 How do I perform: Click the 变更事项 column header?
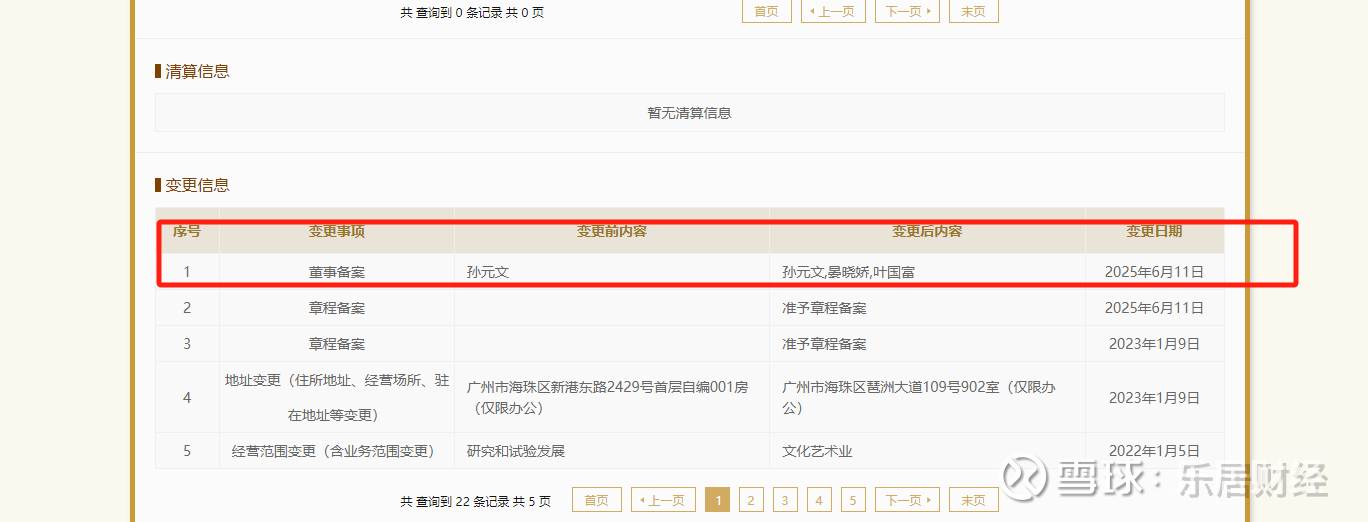[x=337, y=231]
